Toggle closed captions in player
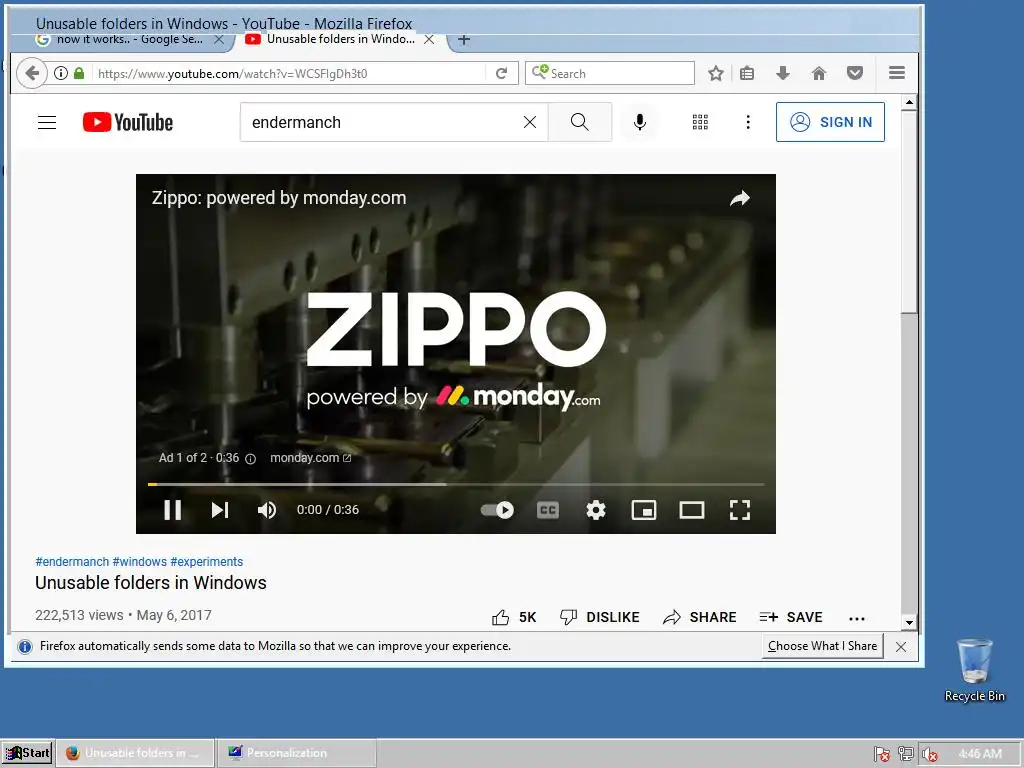This screenshot has width=1024, height=768. [x=547, y=509]
